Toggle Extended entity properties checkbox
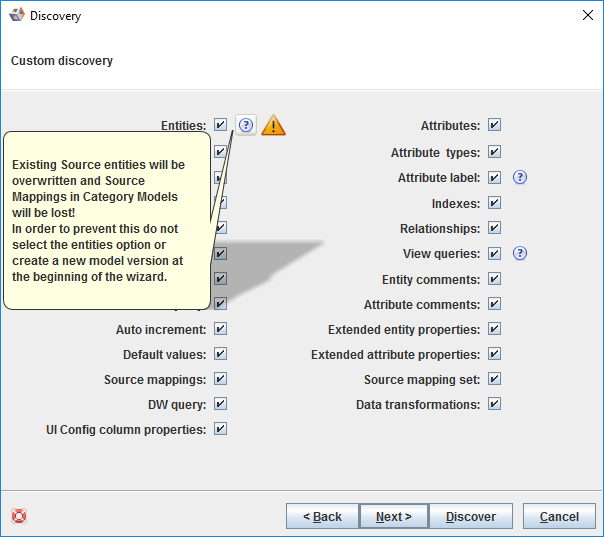The image size is (604, 537). point(494,329)
